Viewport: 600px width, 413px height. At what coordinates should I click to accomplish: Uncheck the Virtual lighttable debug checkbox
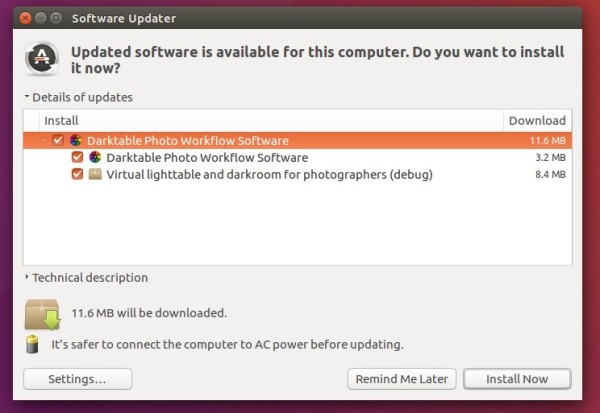click(77, 174)
